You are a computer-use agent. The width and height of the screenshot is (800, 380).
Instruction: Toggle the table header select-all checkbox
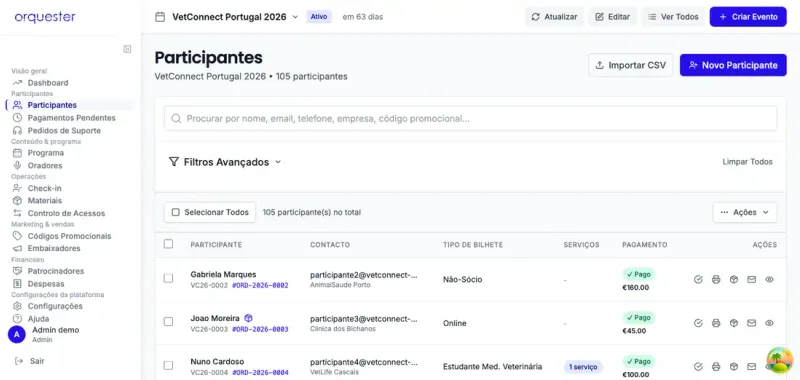pos(168,244)
